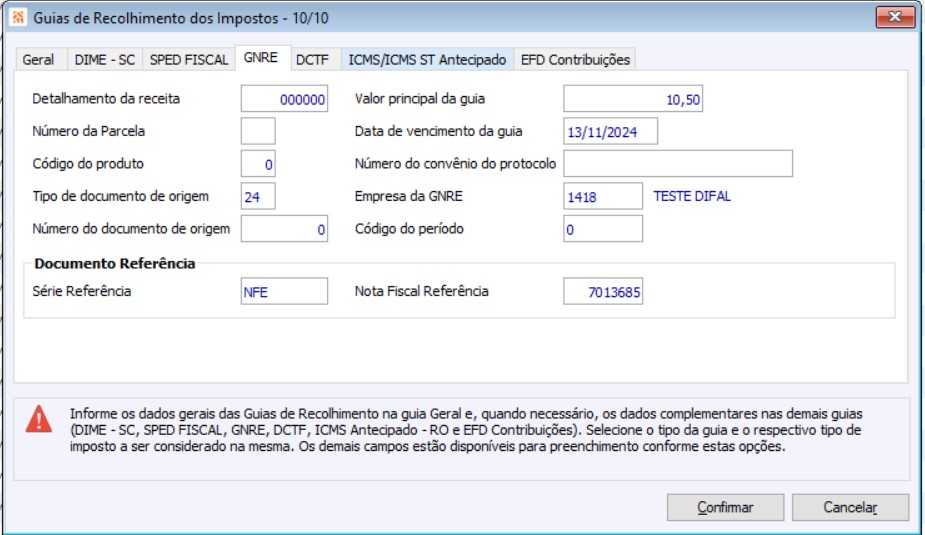This screenshot has width=925, height=535.
Task: Click the Tipo de documento de origem label
Action: click(120, 196)
